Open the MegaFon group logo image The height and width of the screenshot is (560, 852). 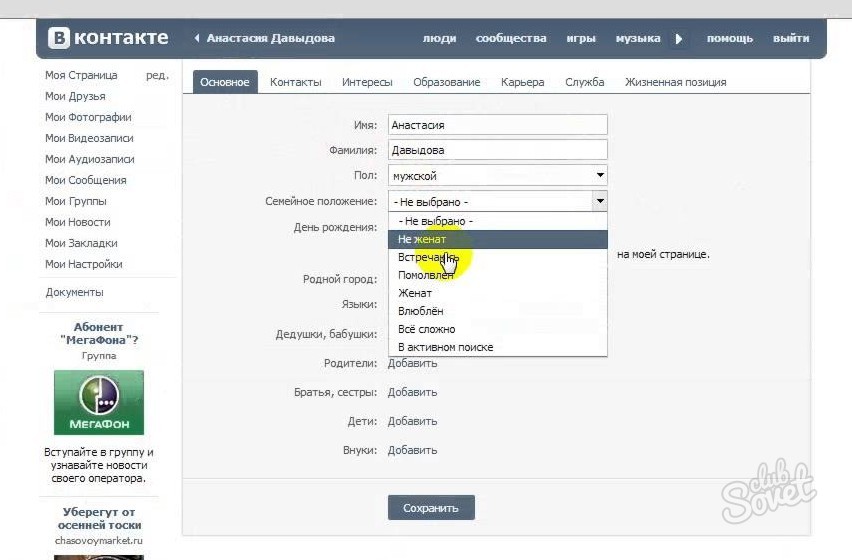(x=99, y=402)
